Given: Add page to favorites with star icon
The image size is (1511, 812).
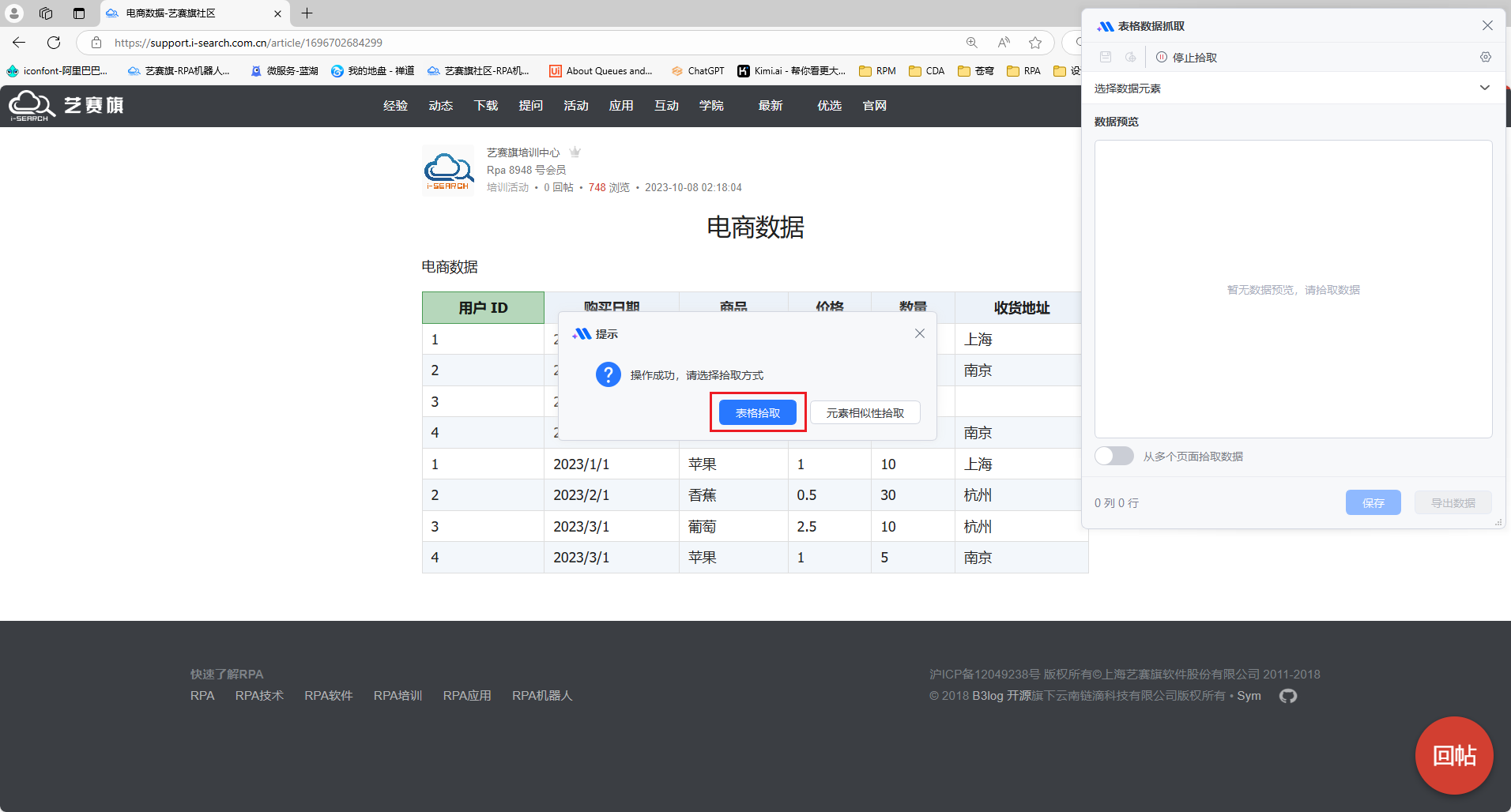Looking at the screenshot, I should 1035,43.
